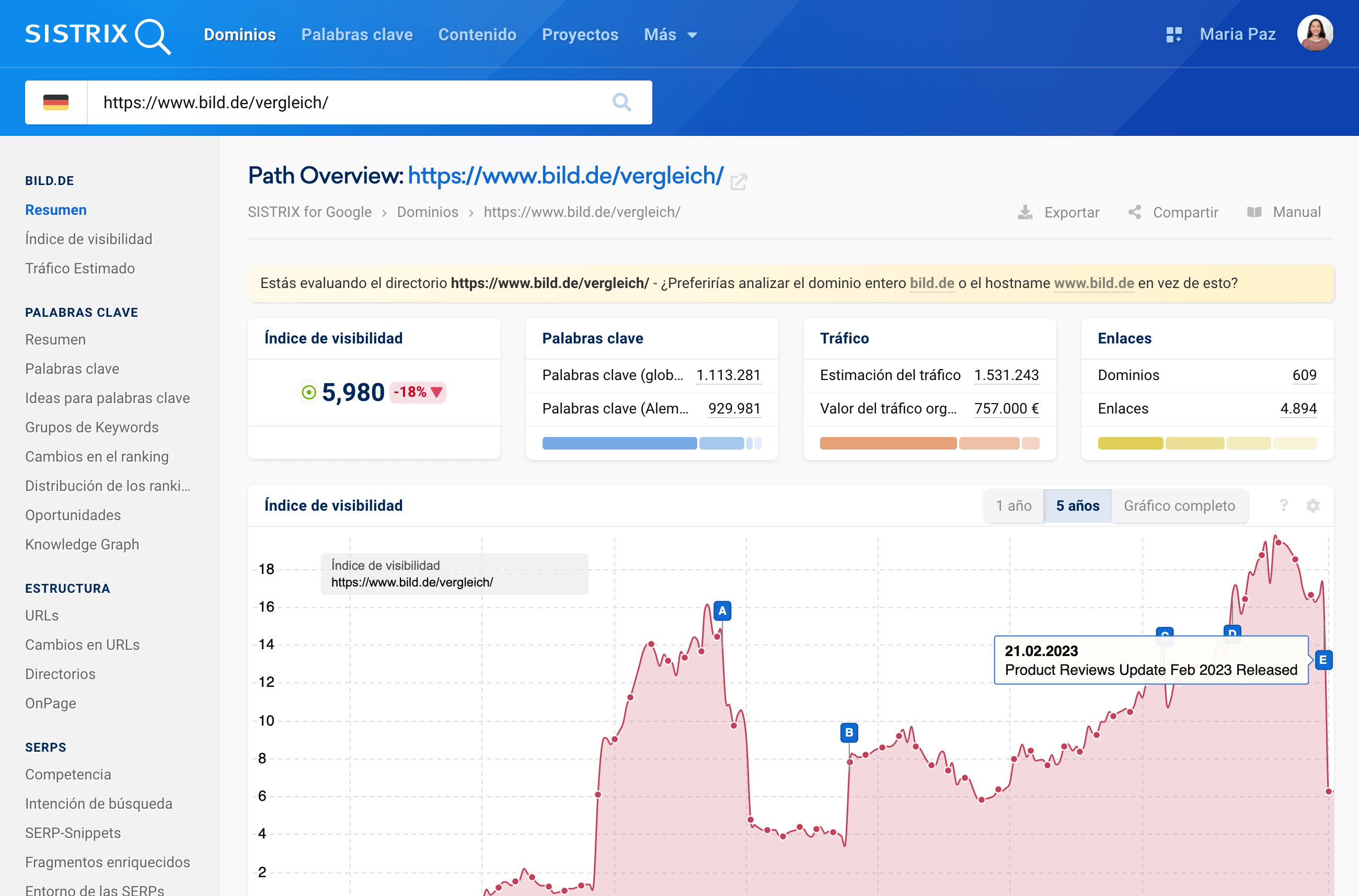Screen dimensions: 1359x896
Task: Switch to Gráfico completo view
Action: click(x=1179, y=506)
